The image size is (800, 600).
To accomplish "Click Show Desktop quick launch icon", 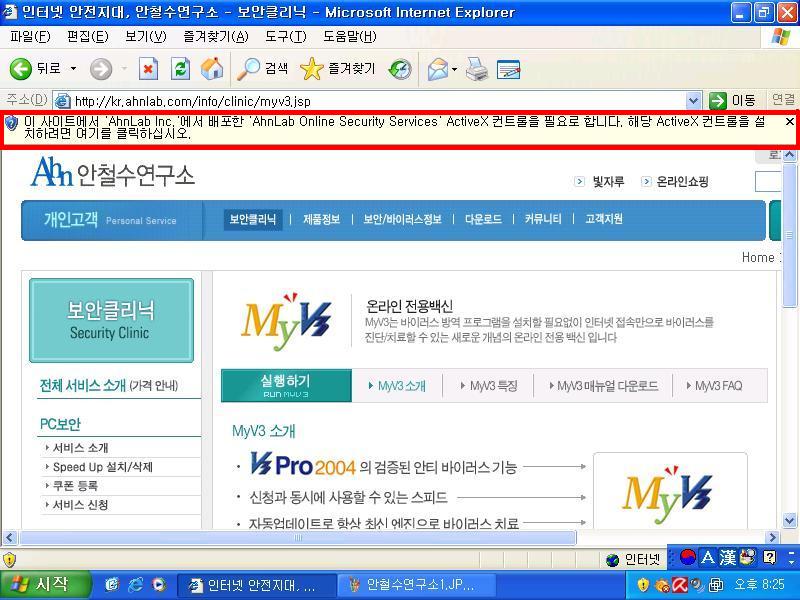I will click(x=112, y=585).
